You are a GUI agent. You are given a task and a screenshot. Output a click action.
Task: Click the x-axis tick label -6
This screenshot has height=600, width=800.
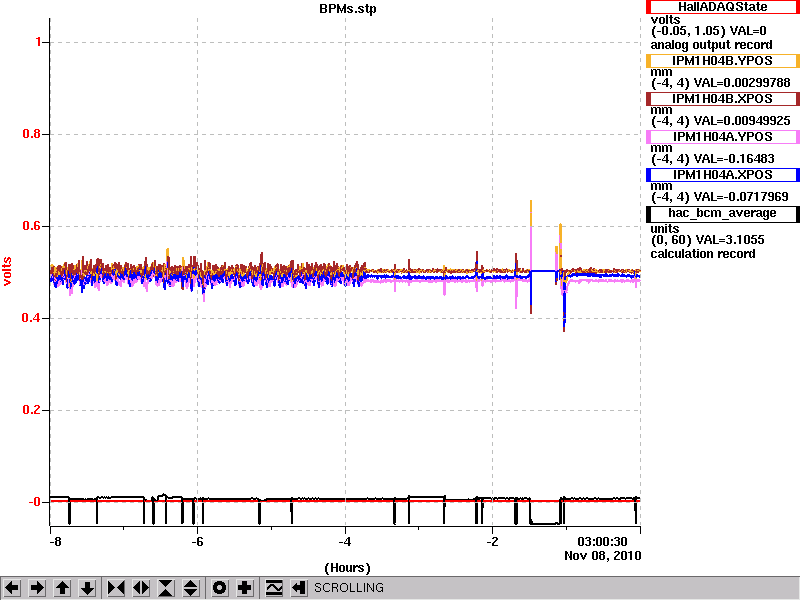[197, 542]
